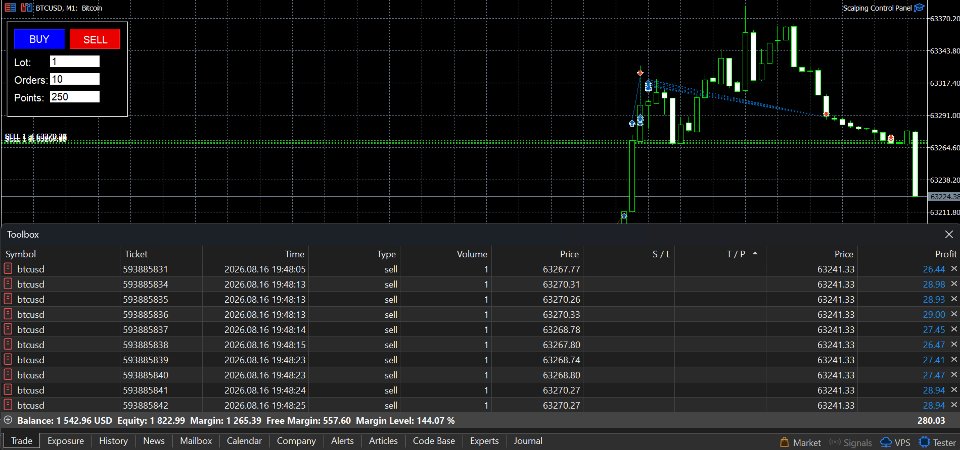
Task: Switch to the Trade tab
Action: [x=21, y=441]
